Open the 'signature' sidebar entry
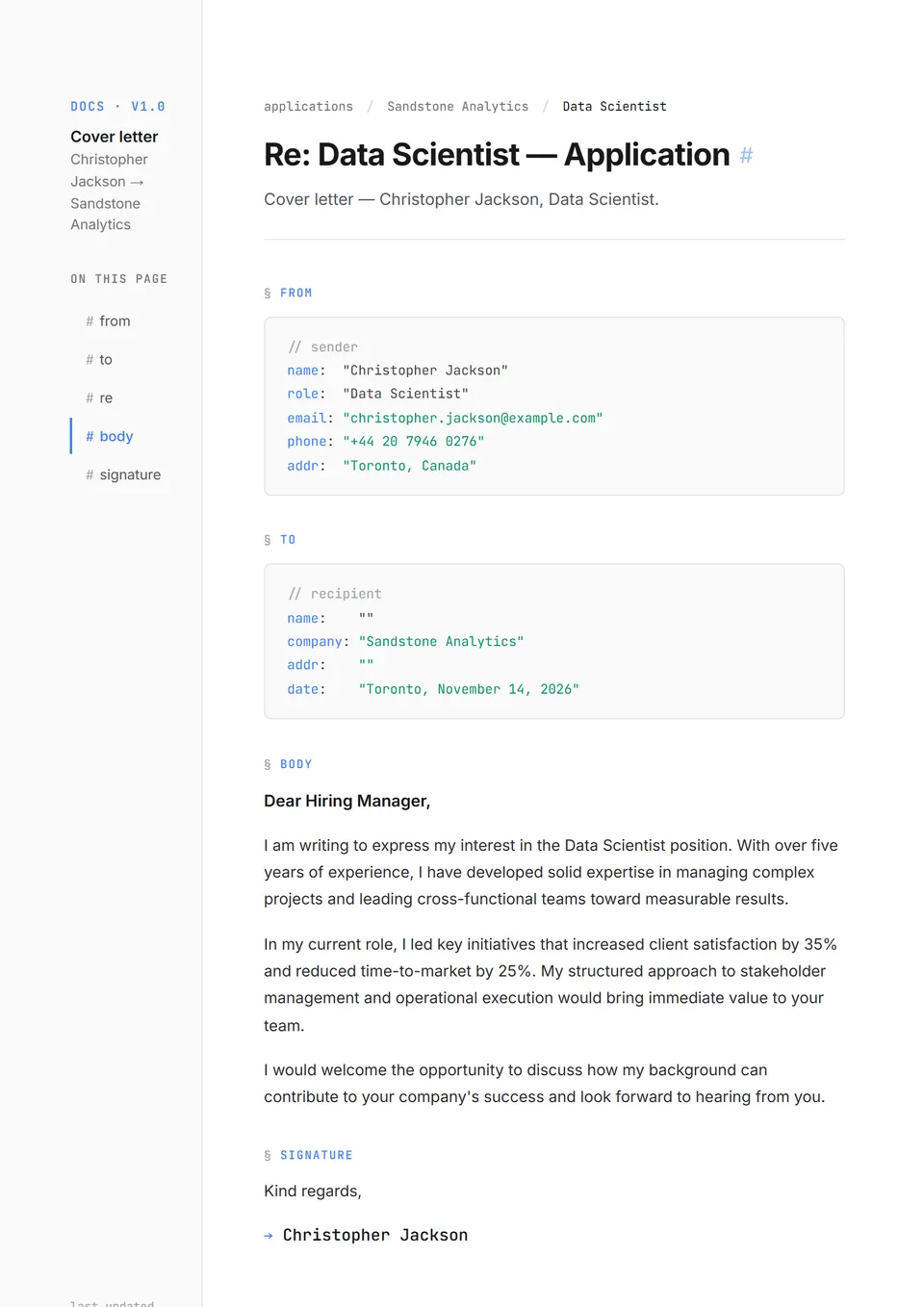The height and width of the screenshot is (1307, 924). click(x=130, y=475)
